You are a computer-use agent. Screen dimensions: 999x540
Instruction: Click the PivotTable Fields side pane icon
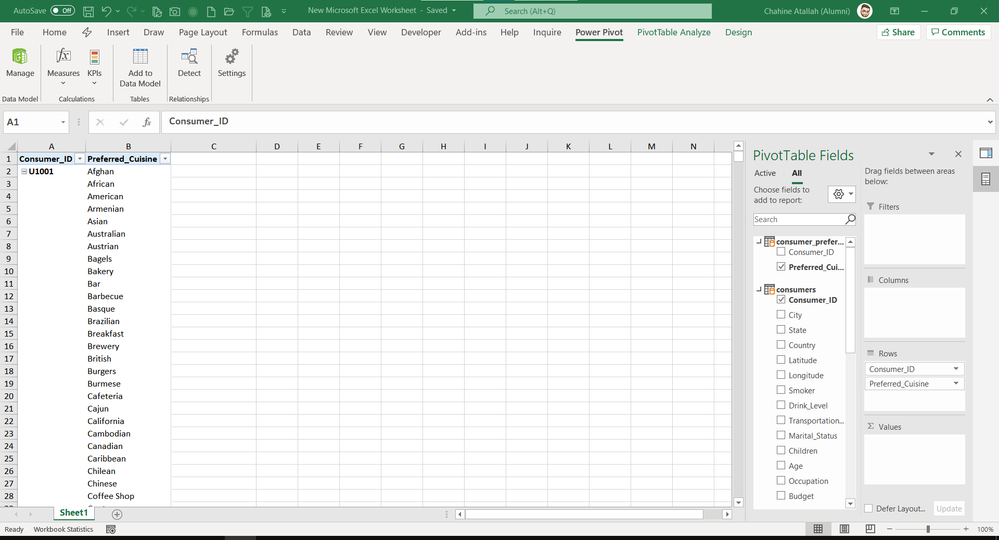click(986, 153)
